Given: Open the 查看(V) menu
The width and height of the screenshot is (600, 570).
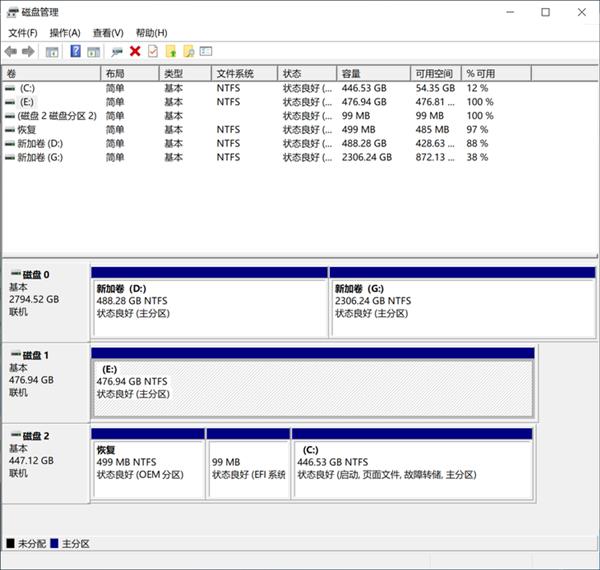Looking at the screenshot, I should (x=108, y=32).
